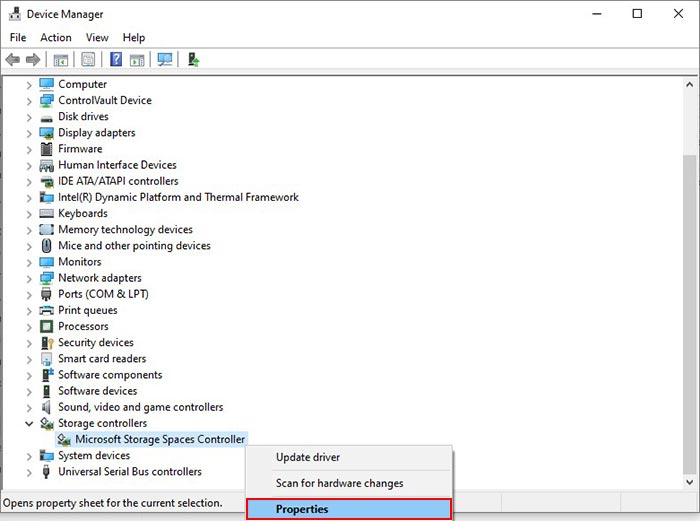Choose Scan for hardware changes in context menu
Viewport: 700px width, 521px height.
click(x=350, y=483)
